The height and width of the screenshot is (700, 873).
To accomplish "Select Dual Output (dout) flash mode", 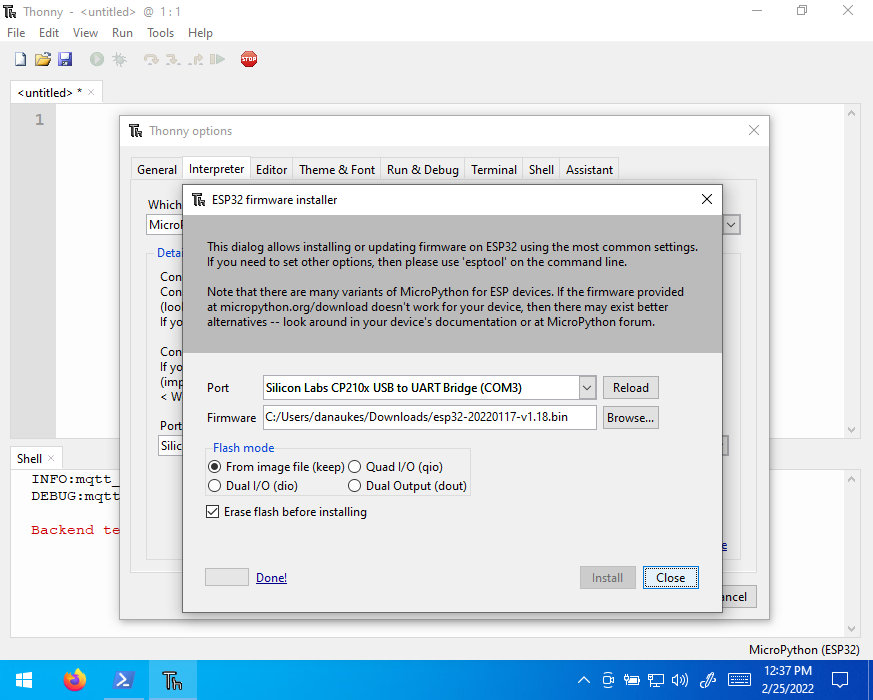I will tap(354, 486).
